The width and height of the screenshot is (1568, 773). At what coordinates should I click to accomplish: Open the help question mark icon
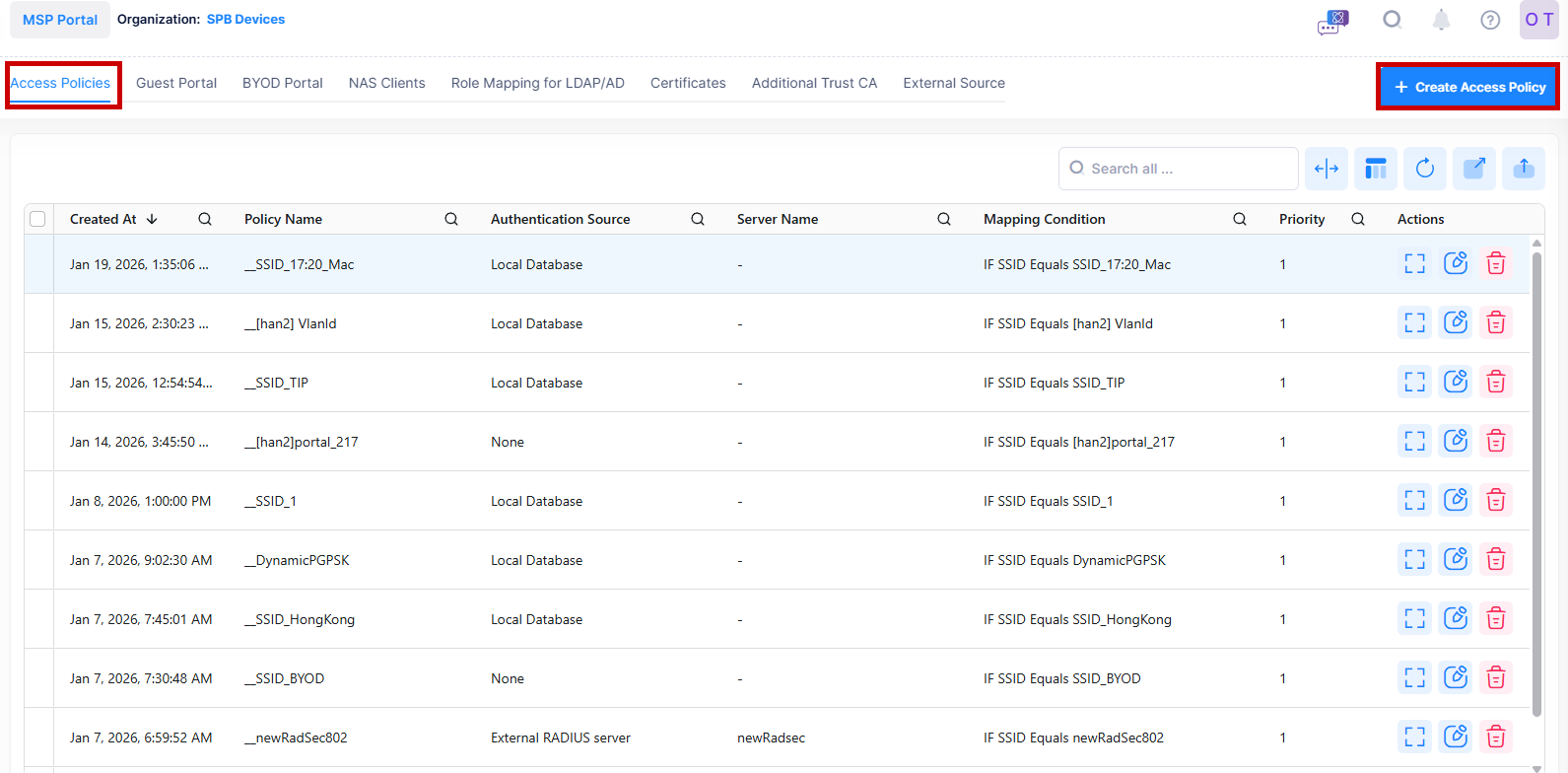tap(1490, 20)
